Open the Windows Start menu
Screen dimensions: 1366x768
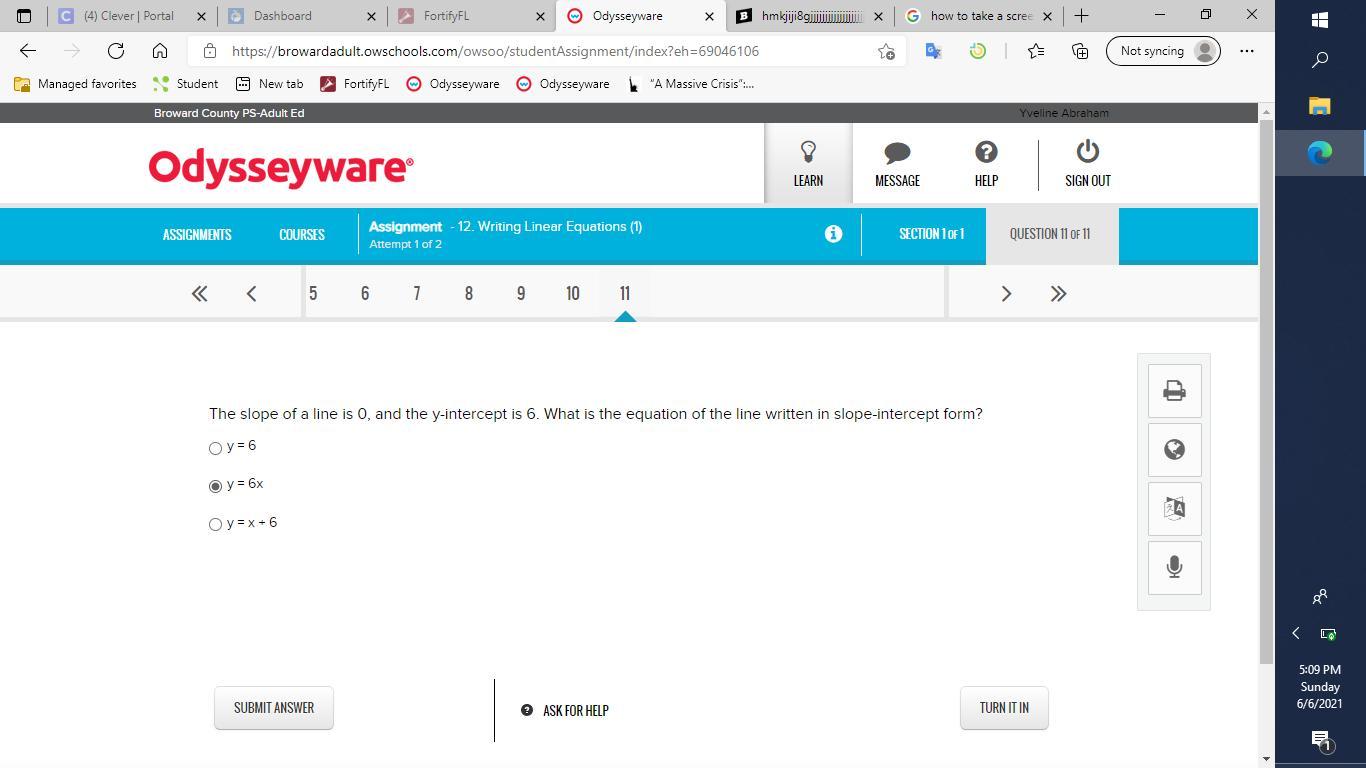(1320, 20)
